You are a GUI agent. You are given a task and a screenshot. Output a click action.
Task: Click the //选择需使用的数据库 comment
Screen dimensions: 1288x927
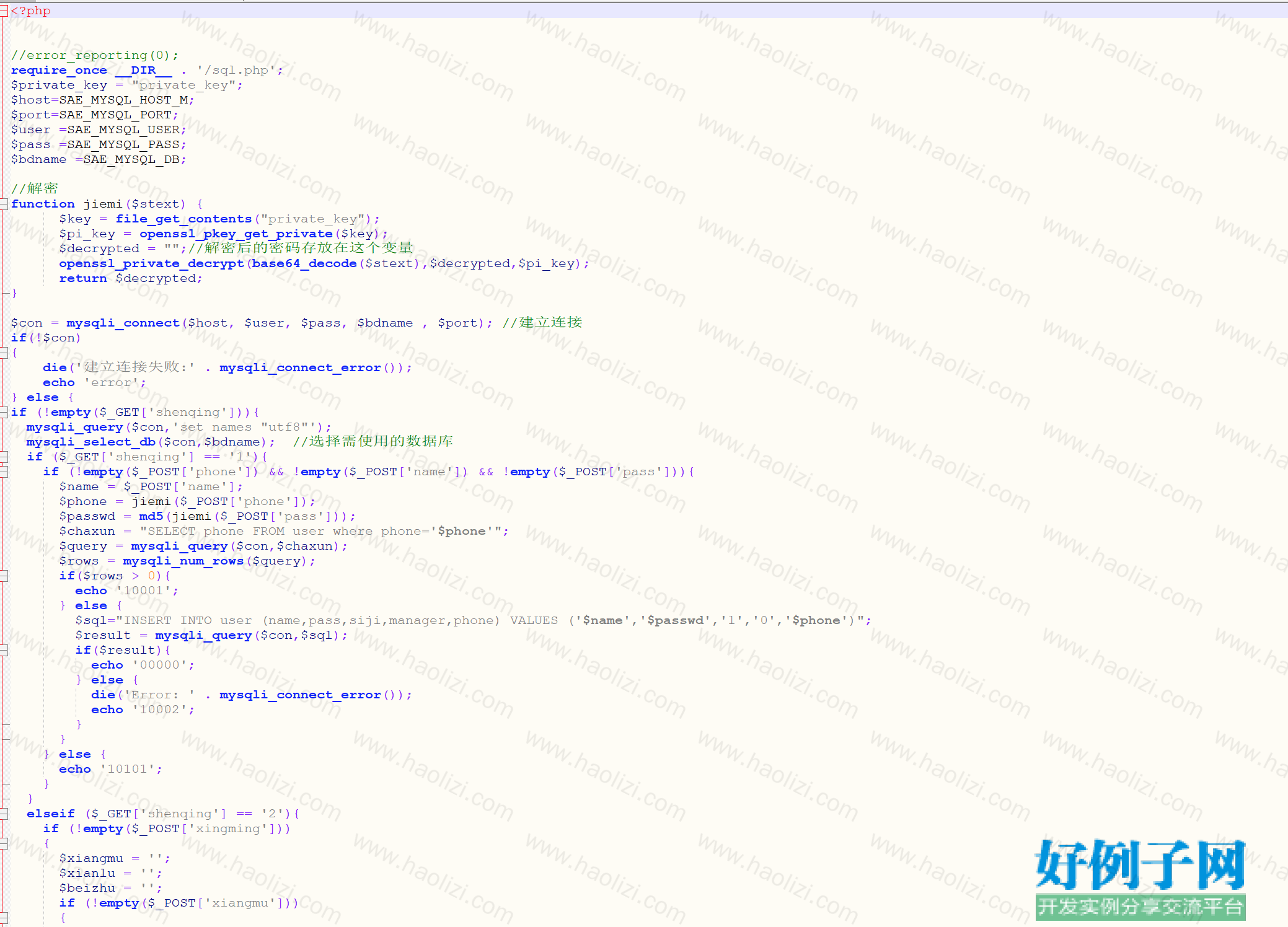pyautogui.click(x=373, y=441)
